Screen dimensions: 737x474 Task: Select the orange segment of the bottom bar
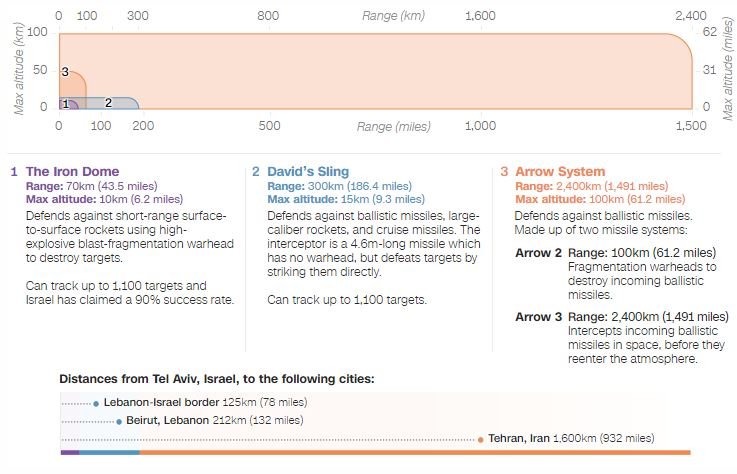pos(414,453)
